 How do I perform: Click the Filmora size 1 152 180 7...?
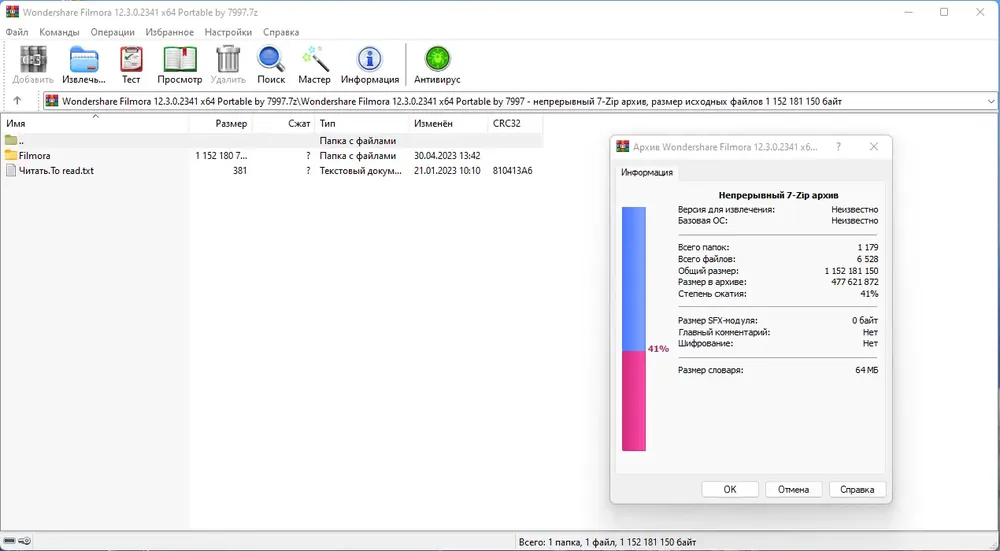221,156
